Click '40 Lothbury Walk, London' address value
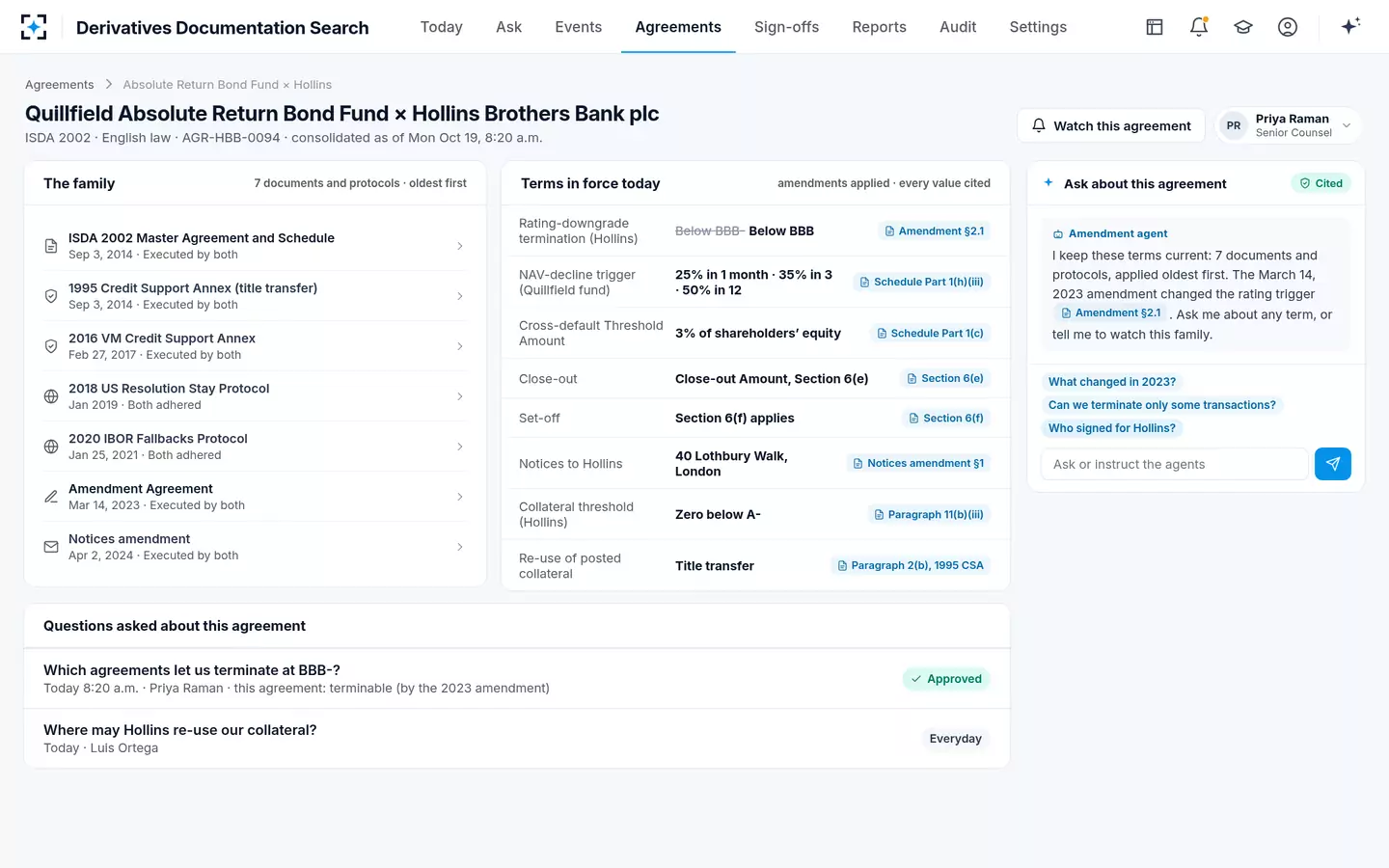This screenshot has height=868, width=1389. 731,463
